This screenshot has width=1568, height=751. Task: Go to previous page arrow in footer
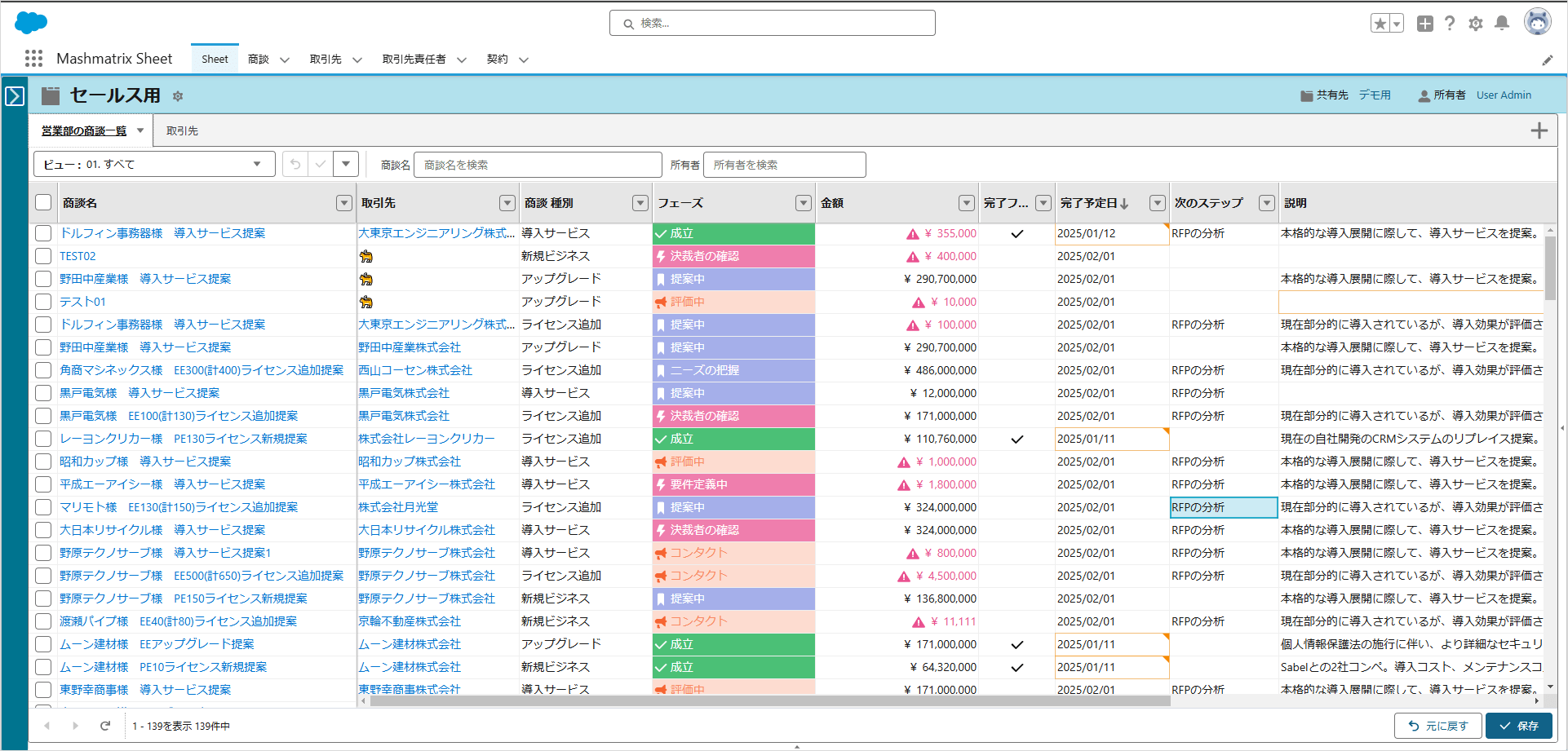tap(47, 726)
